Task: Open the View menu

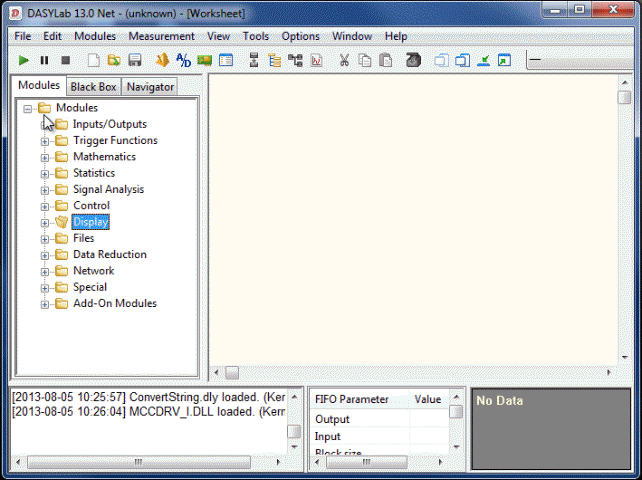Action: [x=218, y=36]
